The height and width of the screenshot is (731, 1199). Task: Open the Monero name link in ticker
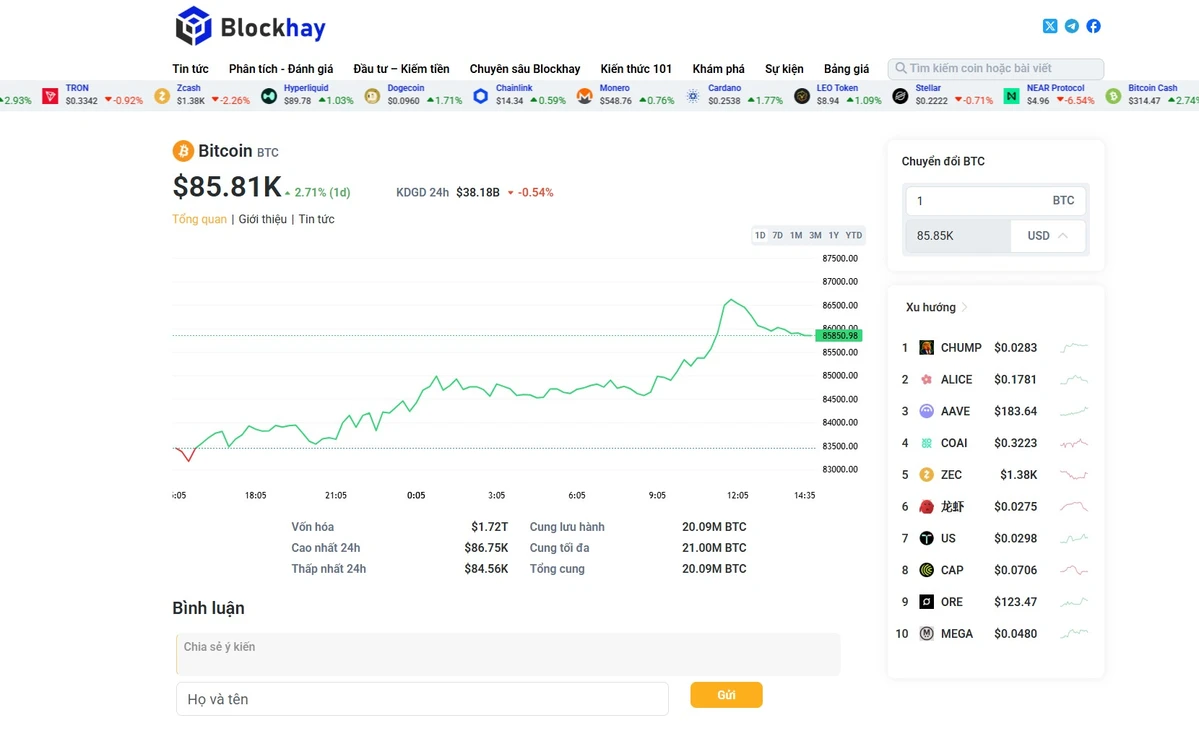click(614, 88)
